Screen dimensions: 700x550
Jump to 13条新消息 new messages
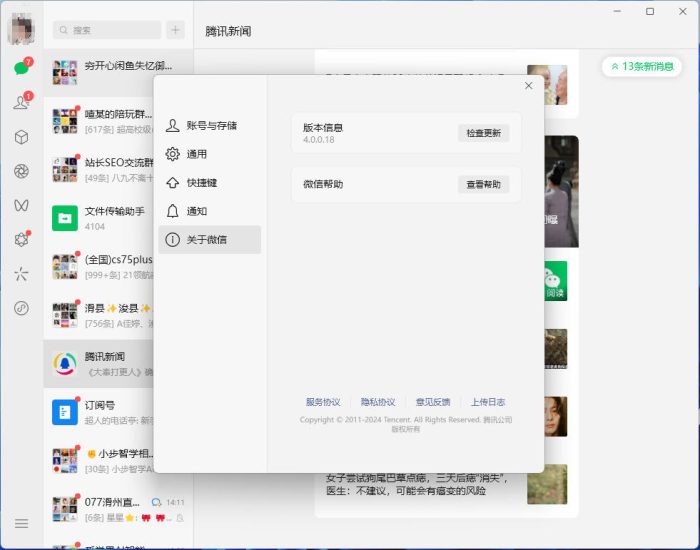pos(642,67)
